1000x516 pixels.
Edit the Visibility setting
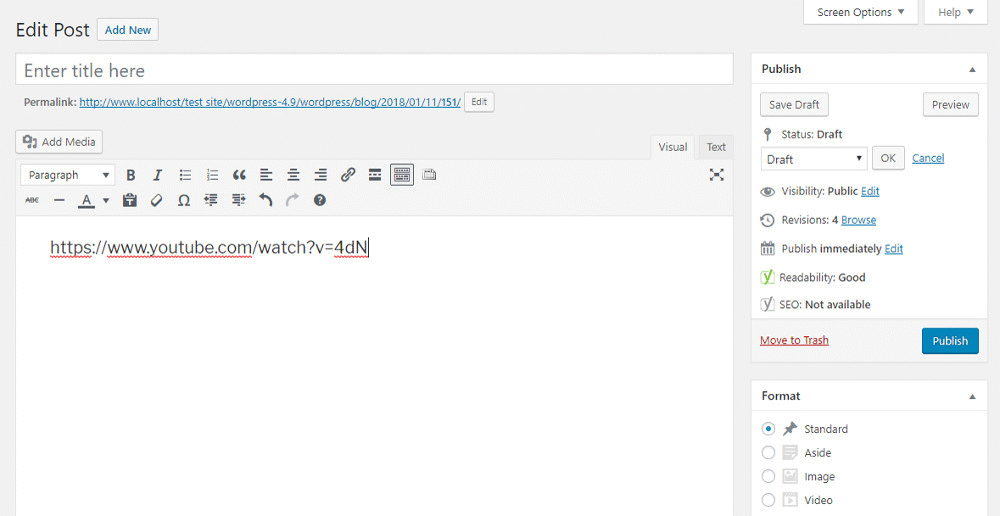point(870,191)
